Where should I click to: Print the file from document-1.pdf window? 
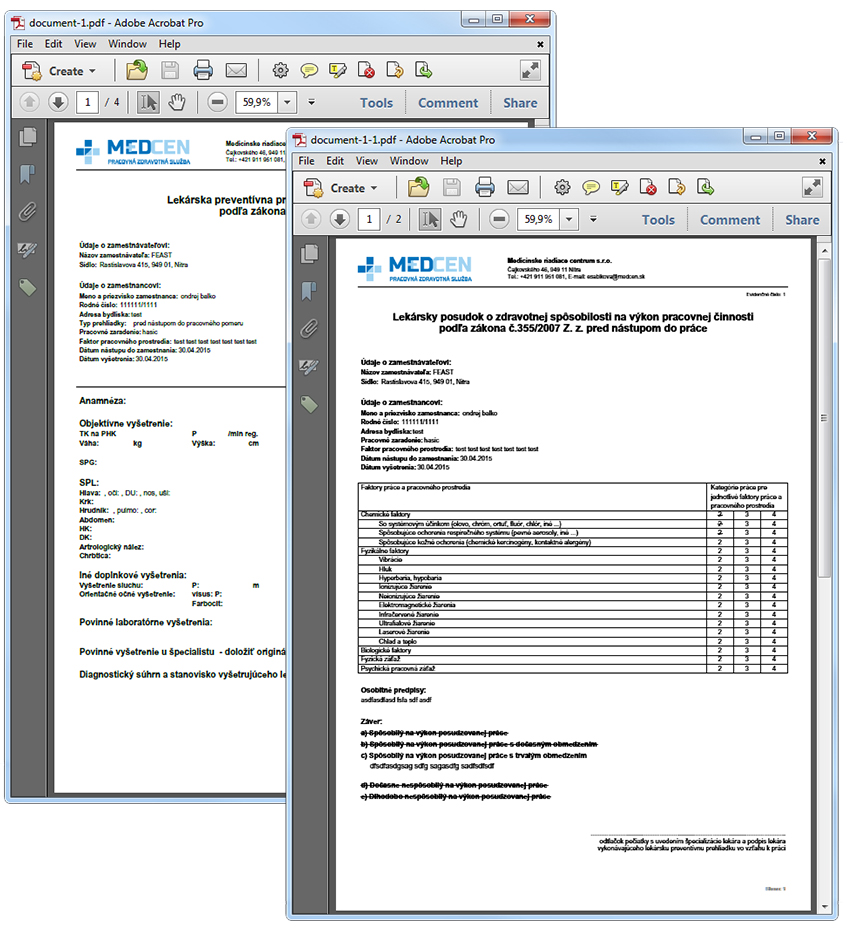tap(203, 71)
